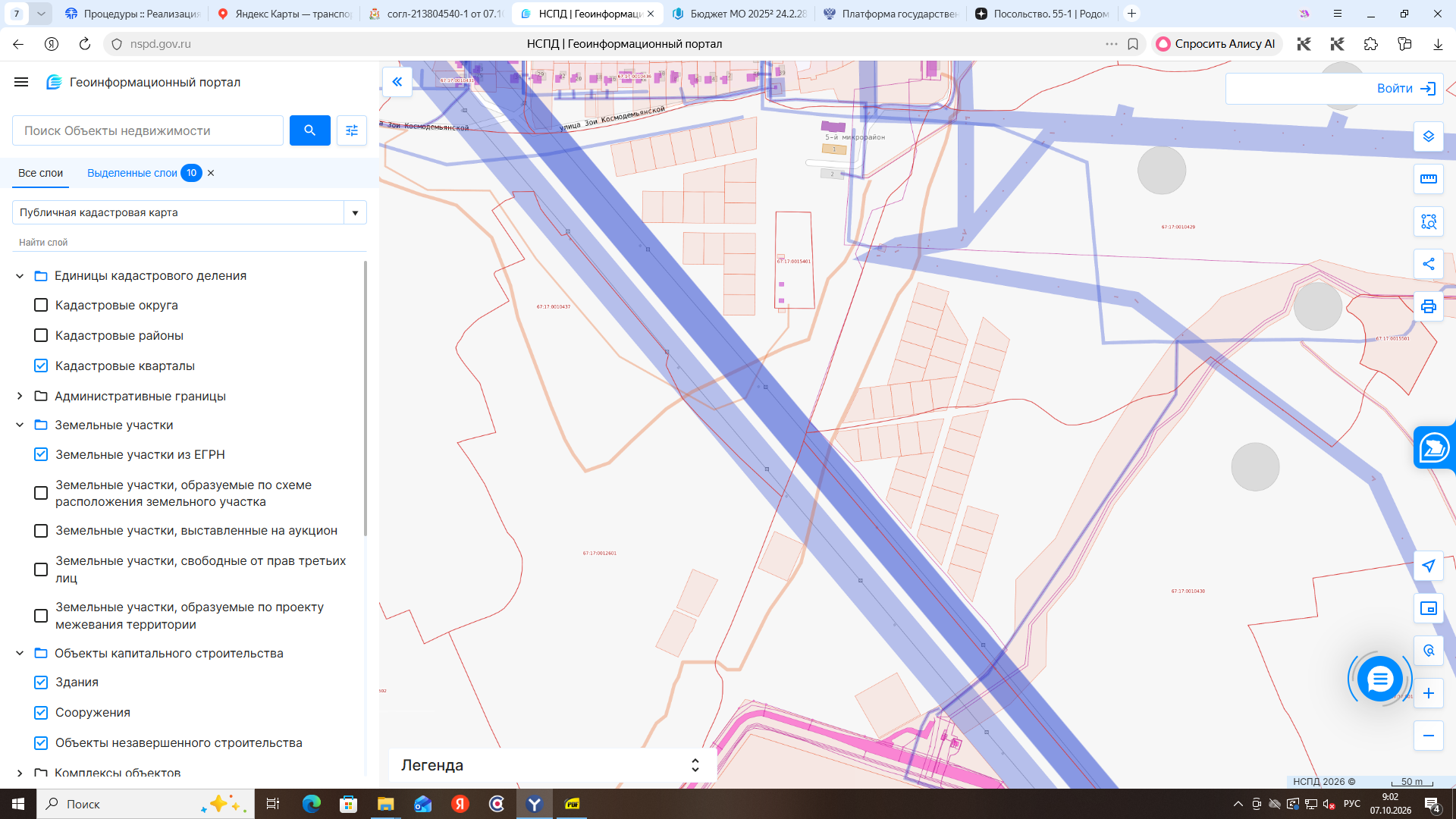This screenshot has width=1456, height=819.
Task: Uncheck Кадастровые кварталы layer
Action: click(41, 366)
